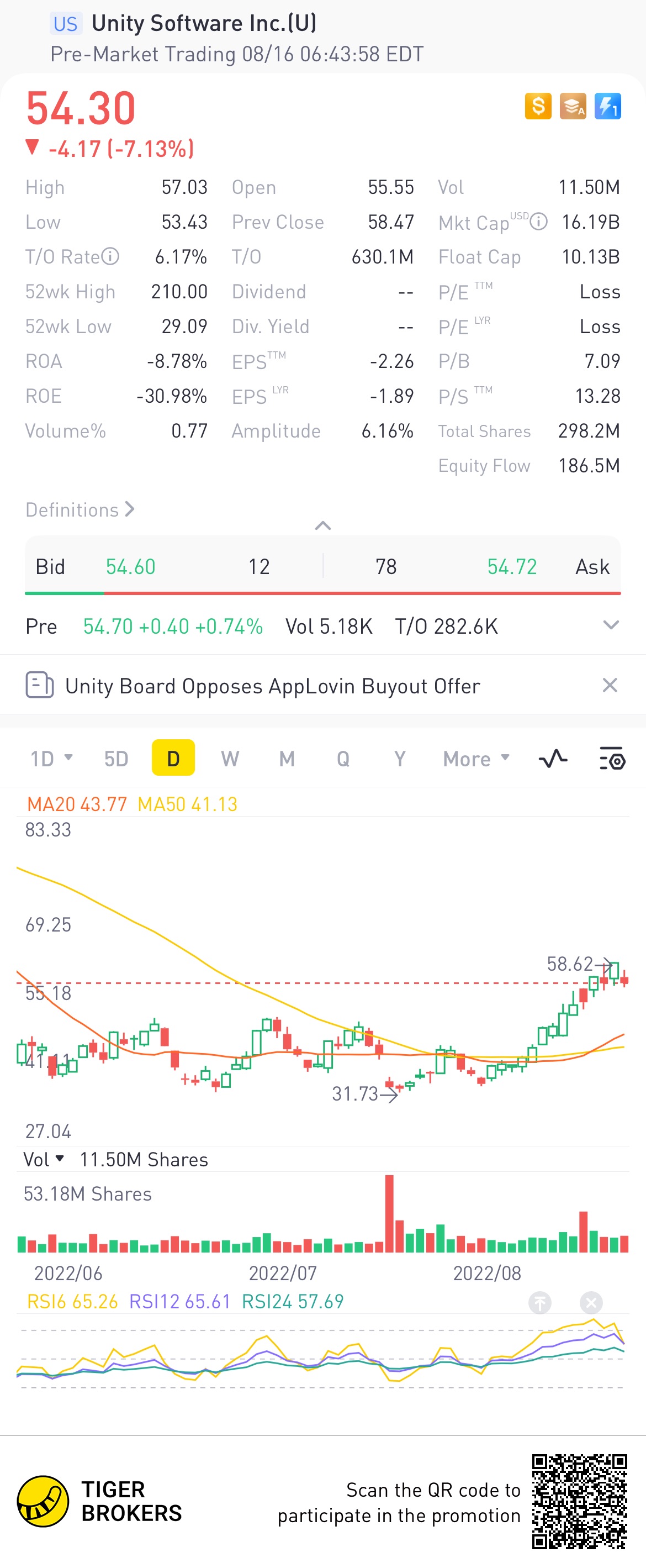646x1568 pixels.
Task: Tap the news document icon beside Unity headline
Action: pyautogui.click(x=40, y=685)
